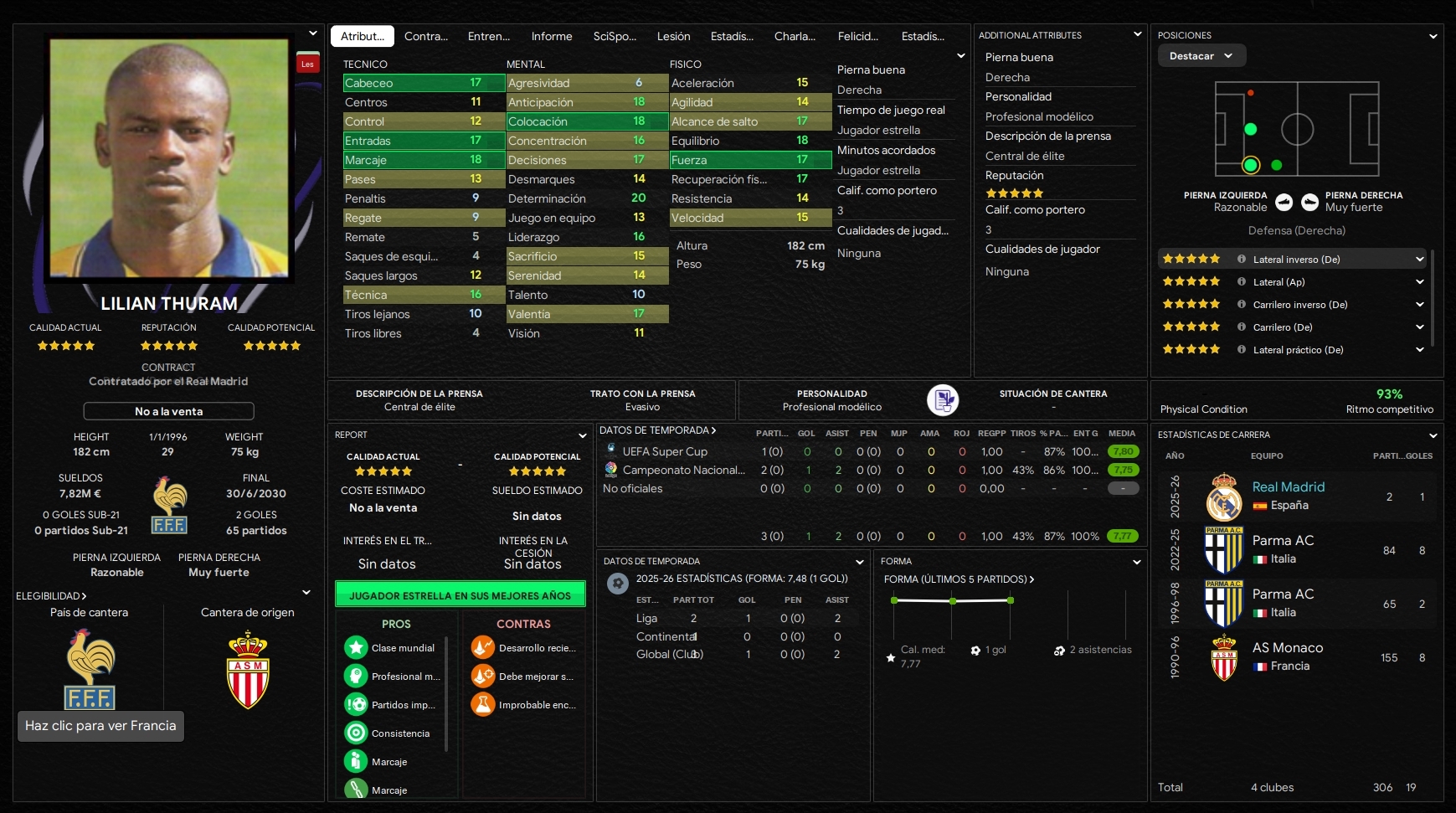Click the Parma AC badge for 1996-98

click(x=1223, y=604)
